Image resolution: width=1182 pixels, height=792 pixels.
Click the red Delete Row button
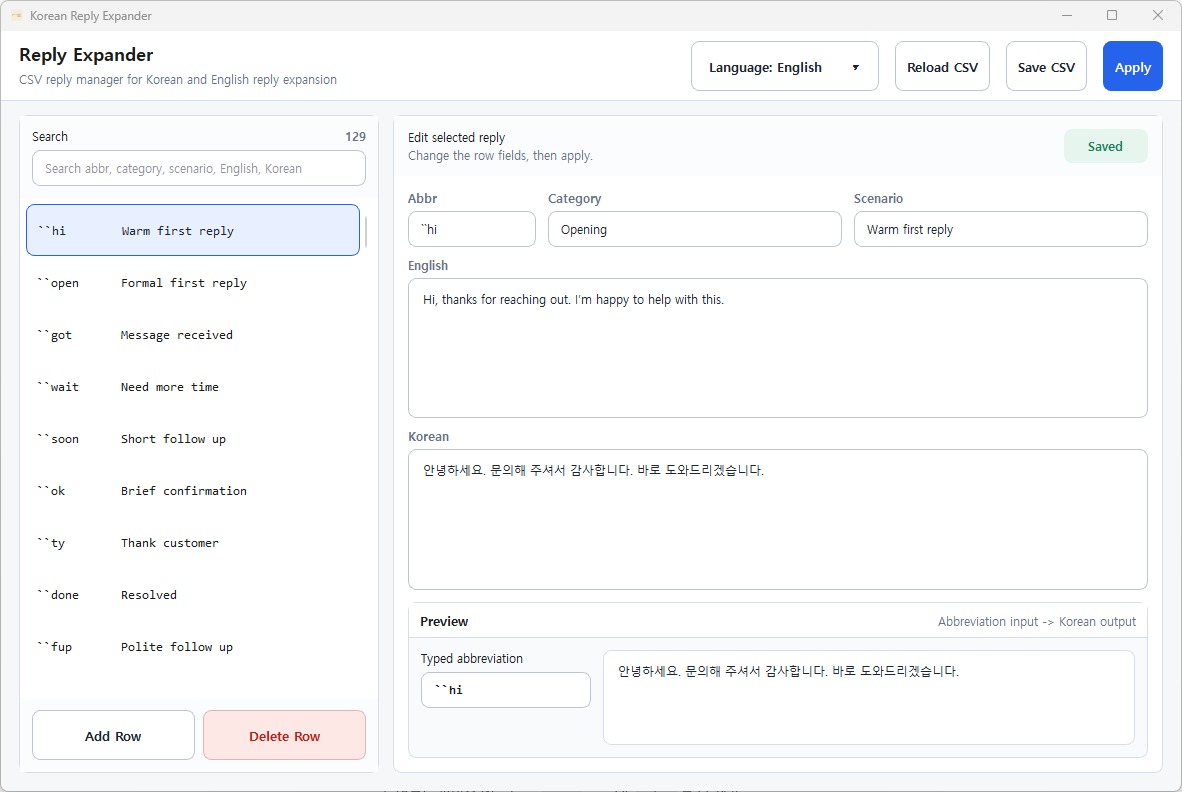coord(284,735)
